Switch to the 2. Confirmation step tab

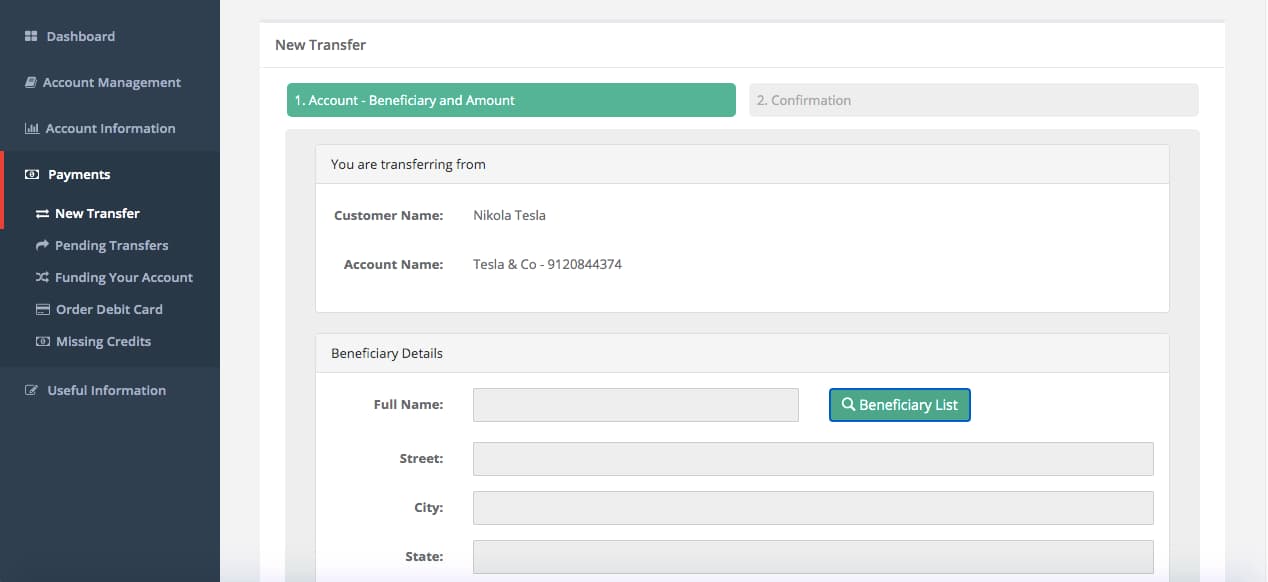click(x=973, y=100)
